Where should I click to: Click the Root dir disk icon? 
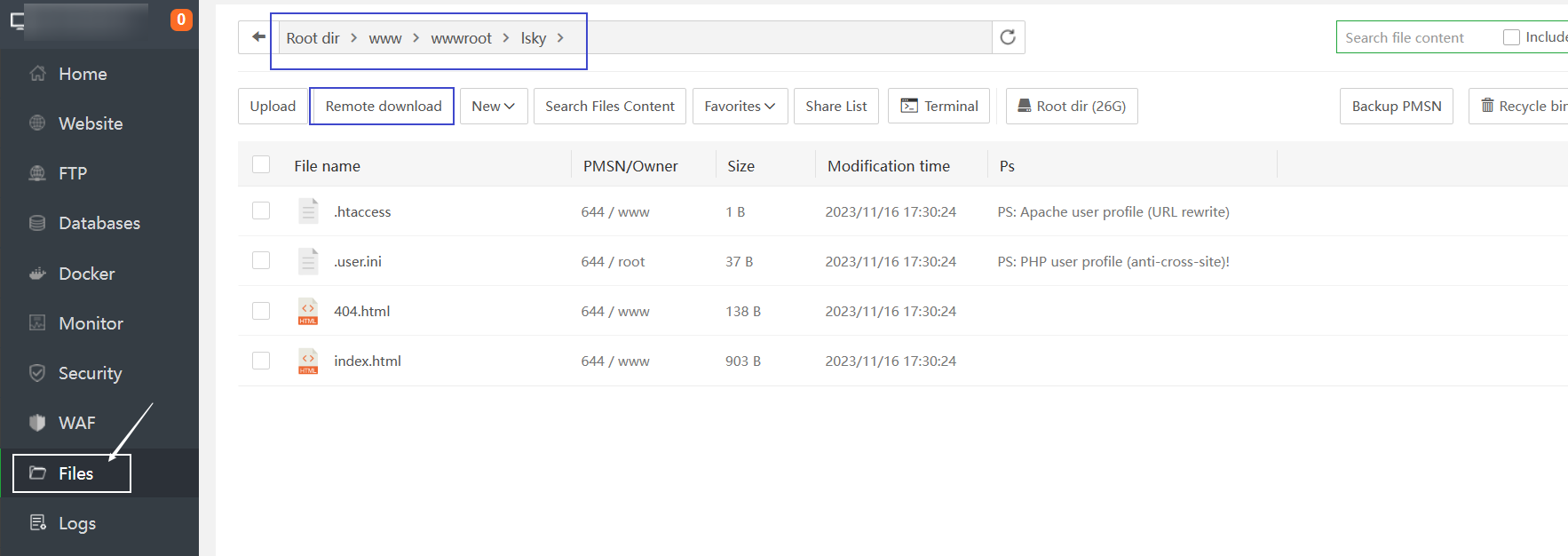1024,106
